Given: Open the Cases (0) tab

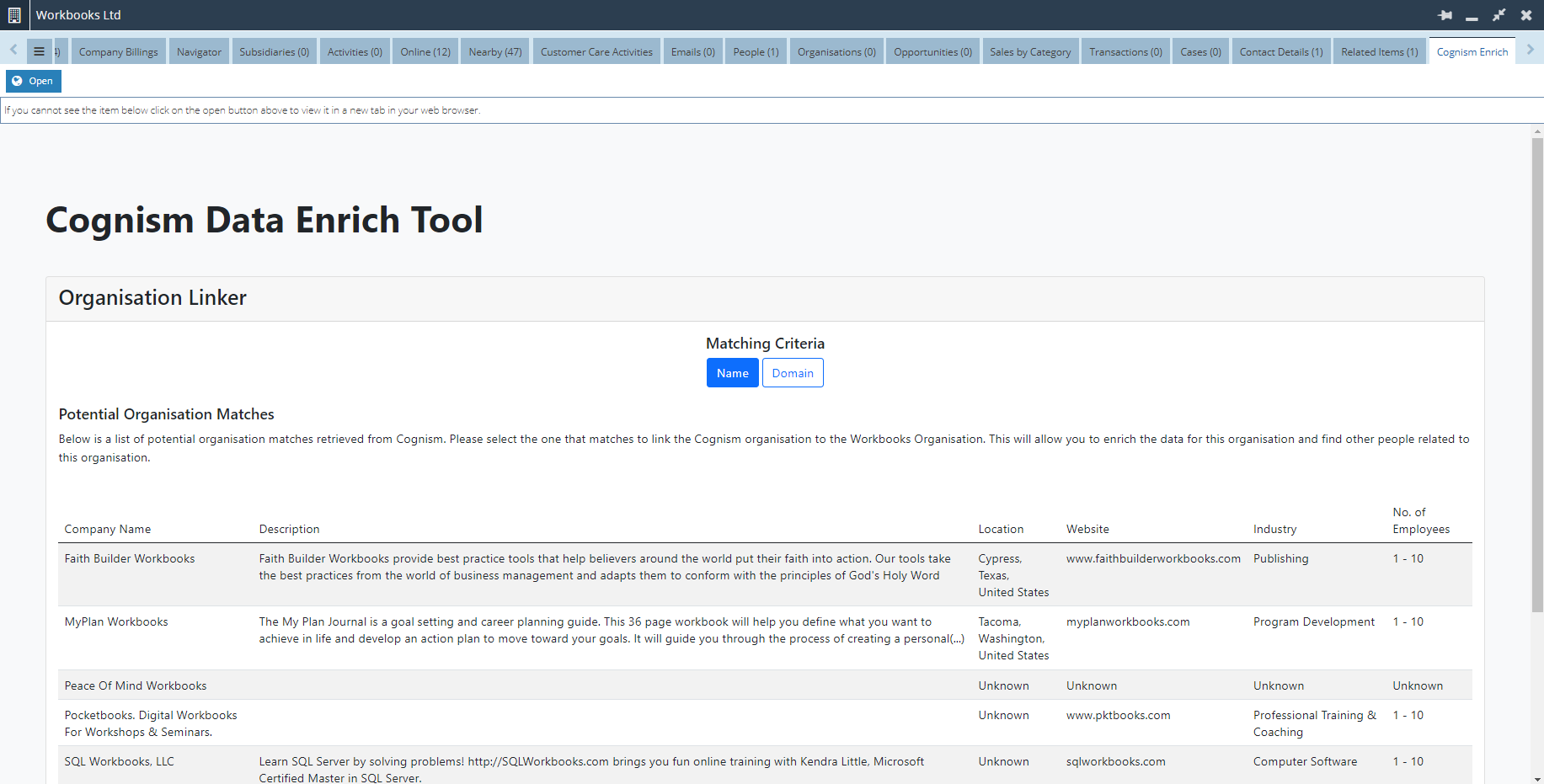Looking at the screenshot, I should [1200, 51].
